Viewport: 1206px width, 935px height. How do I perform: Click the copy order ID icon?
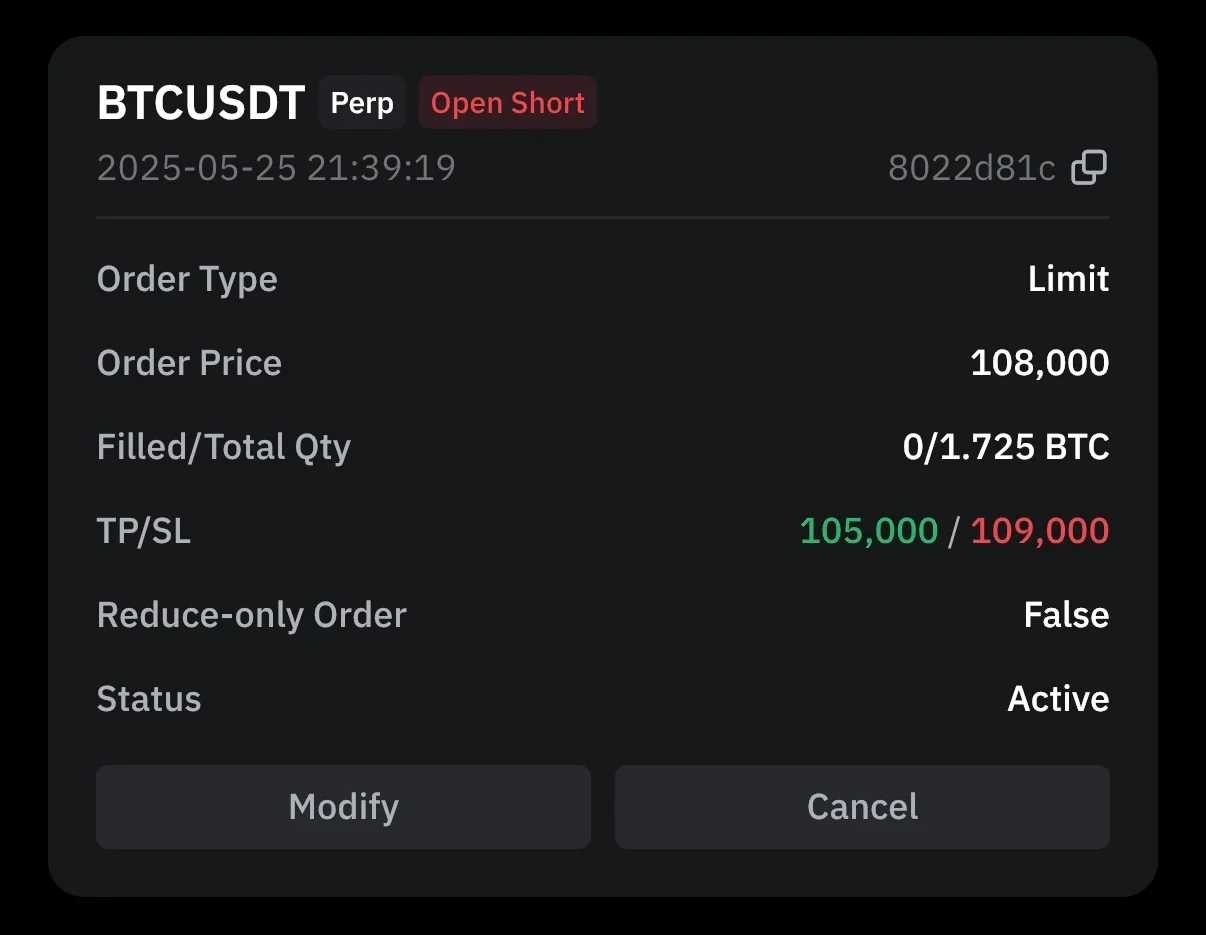pos(1089,168)
